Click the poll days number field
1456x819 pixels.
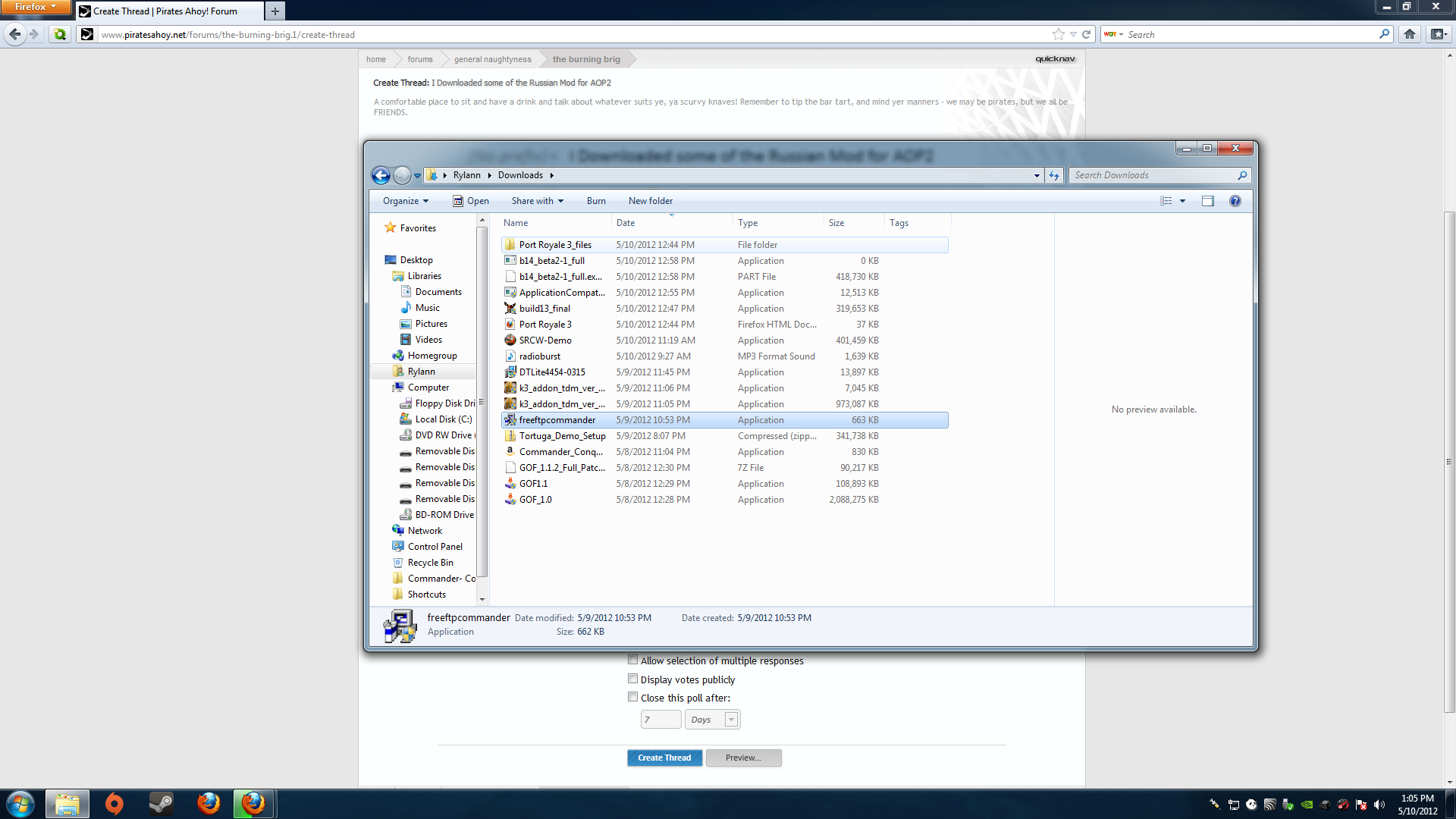661,720
